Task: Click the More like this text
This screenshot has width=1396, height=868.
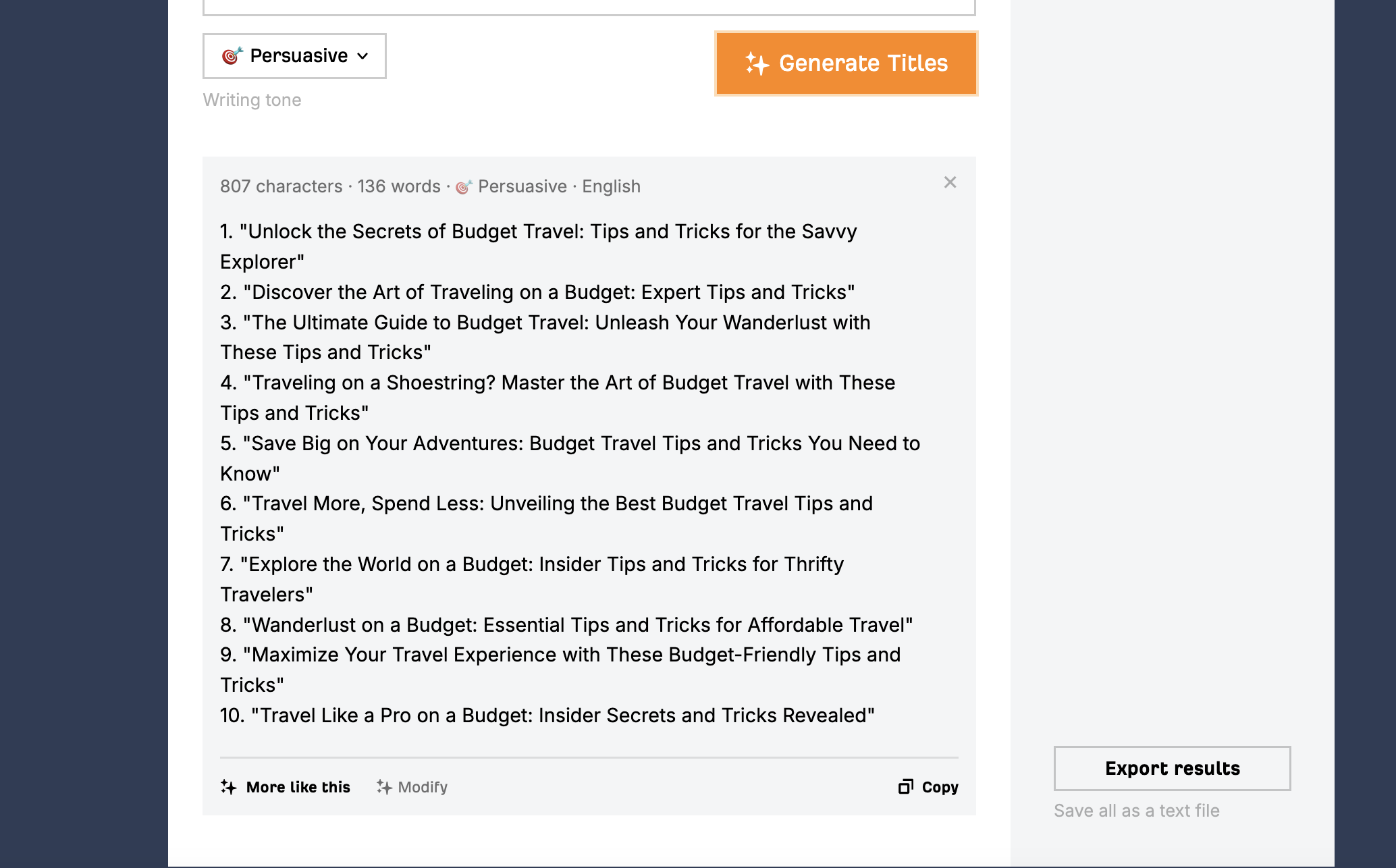Action: point(298,787)
